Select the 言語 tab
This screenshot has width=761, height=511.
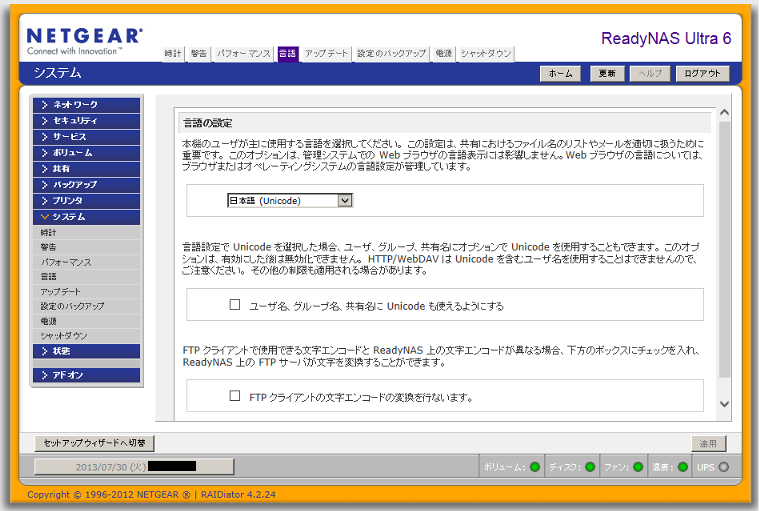tap(287, 54)
